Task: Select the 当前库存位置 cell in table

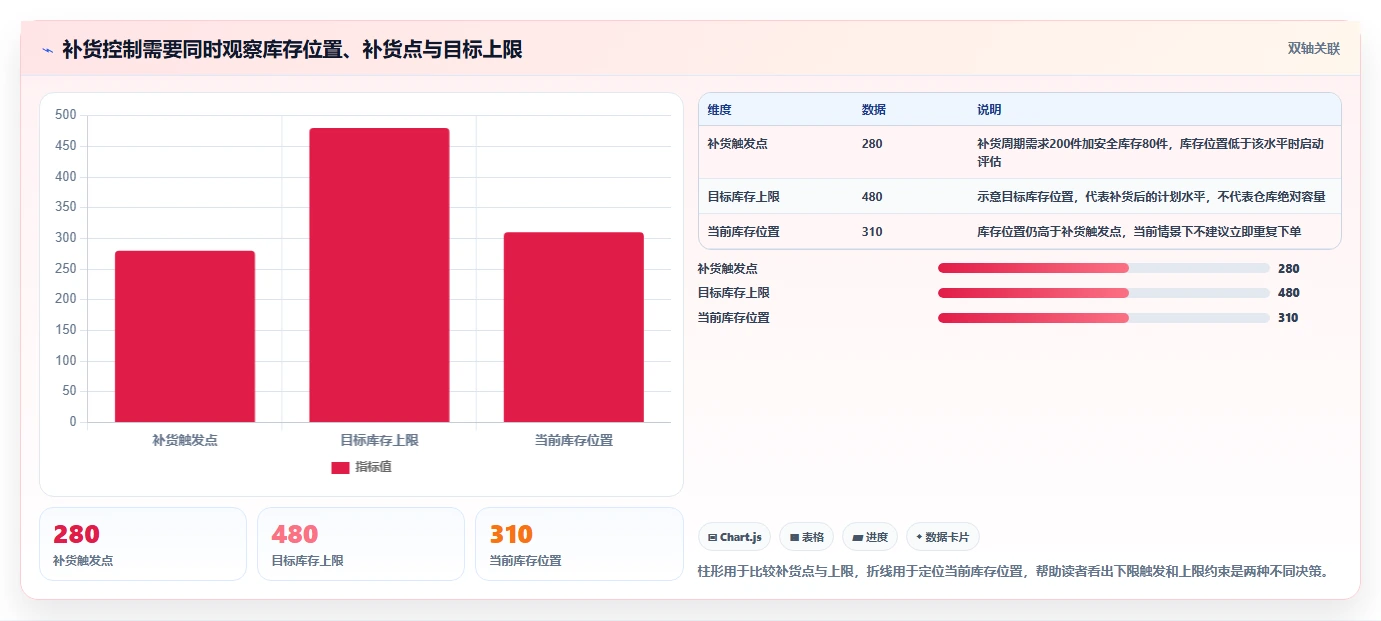Action: (x=743, y=232)
